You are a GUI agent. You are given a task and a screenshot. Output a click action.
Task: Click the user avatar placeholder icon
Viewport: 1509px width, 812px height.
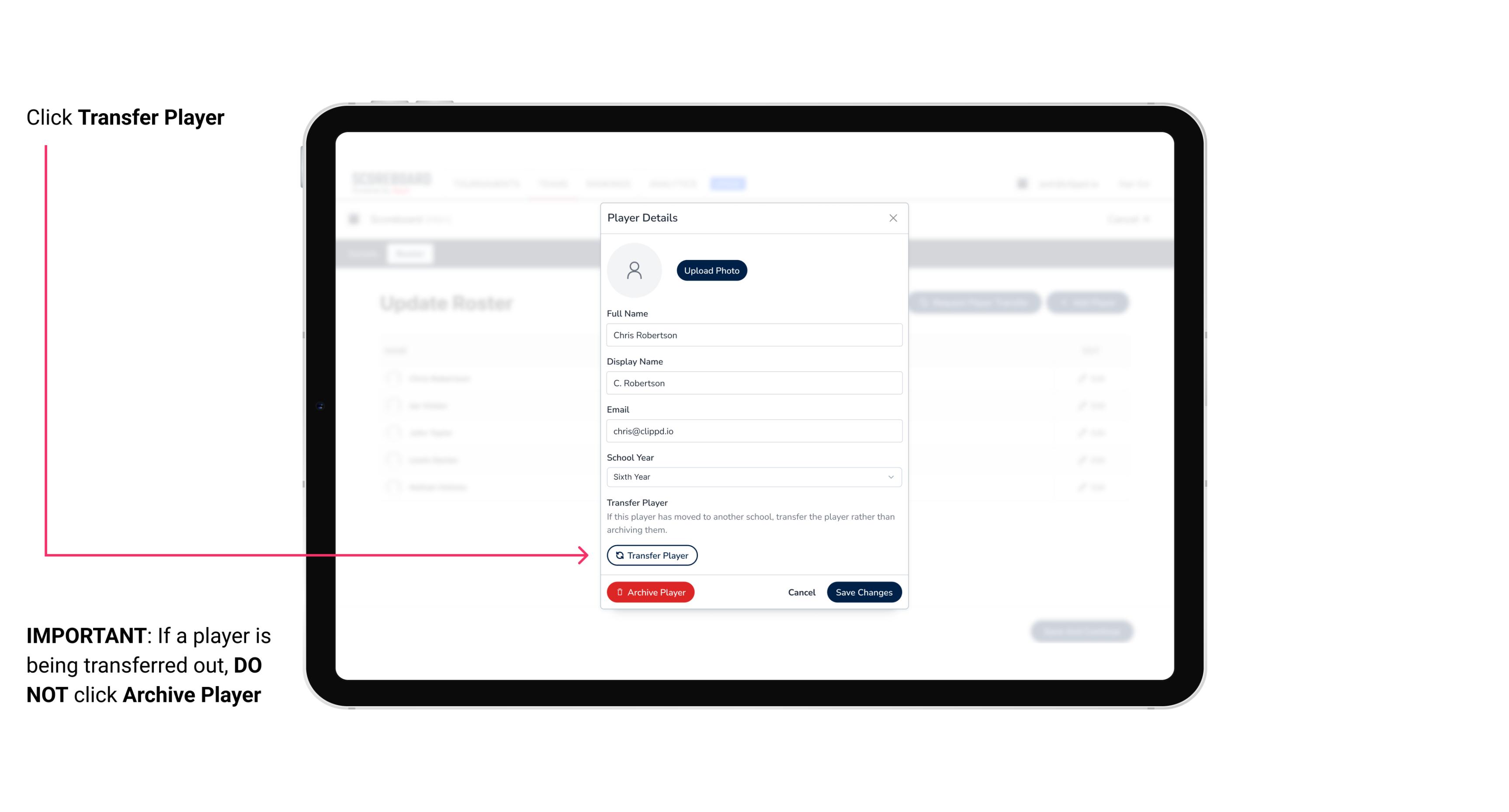click(x=634, y=270)
